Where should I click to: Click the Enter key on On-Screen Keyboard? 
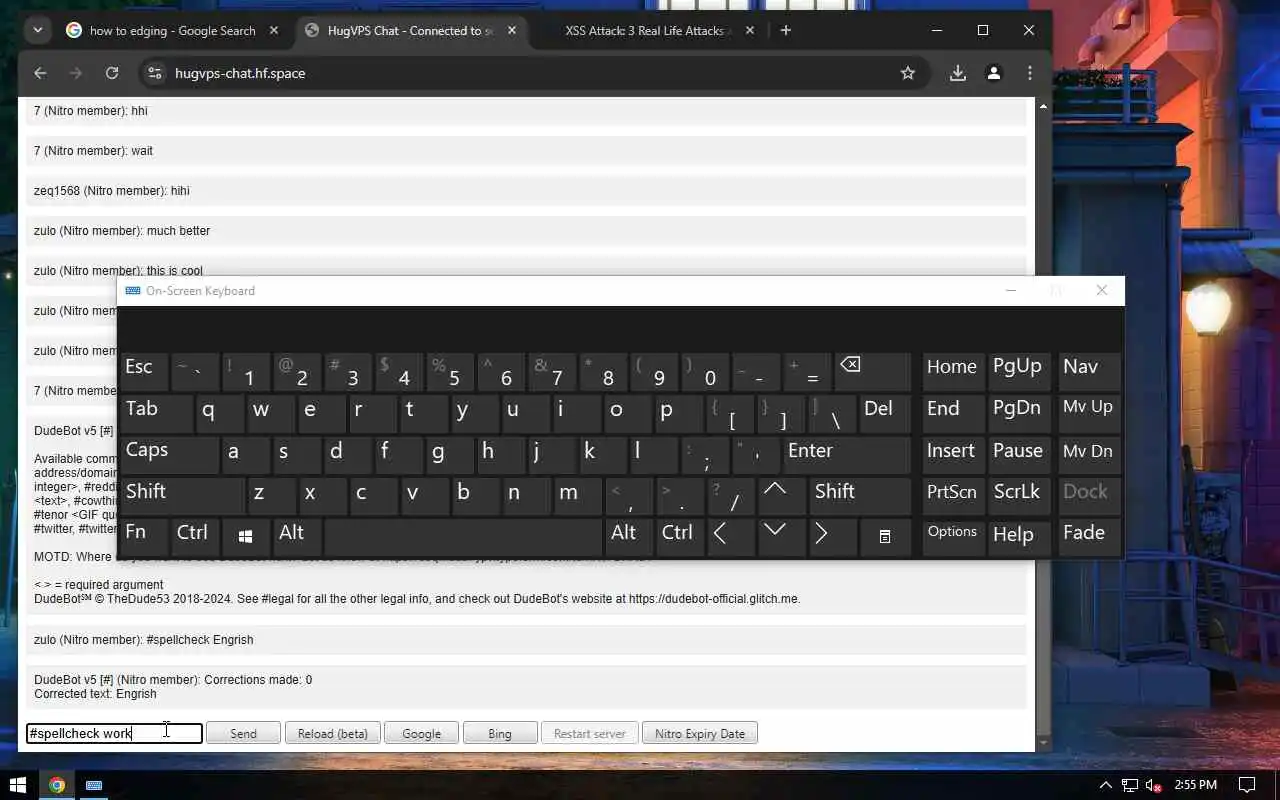(846, 454)
